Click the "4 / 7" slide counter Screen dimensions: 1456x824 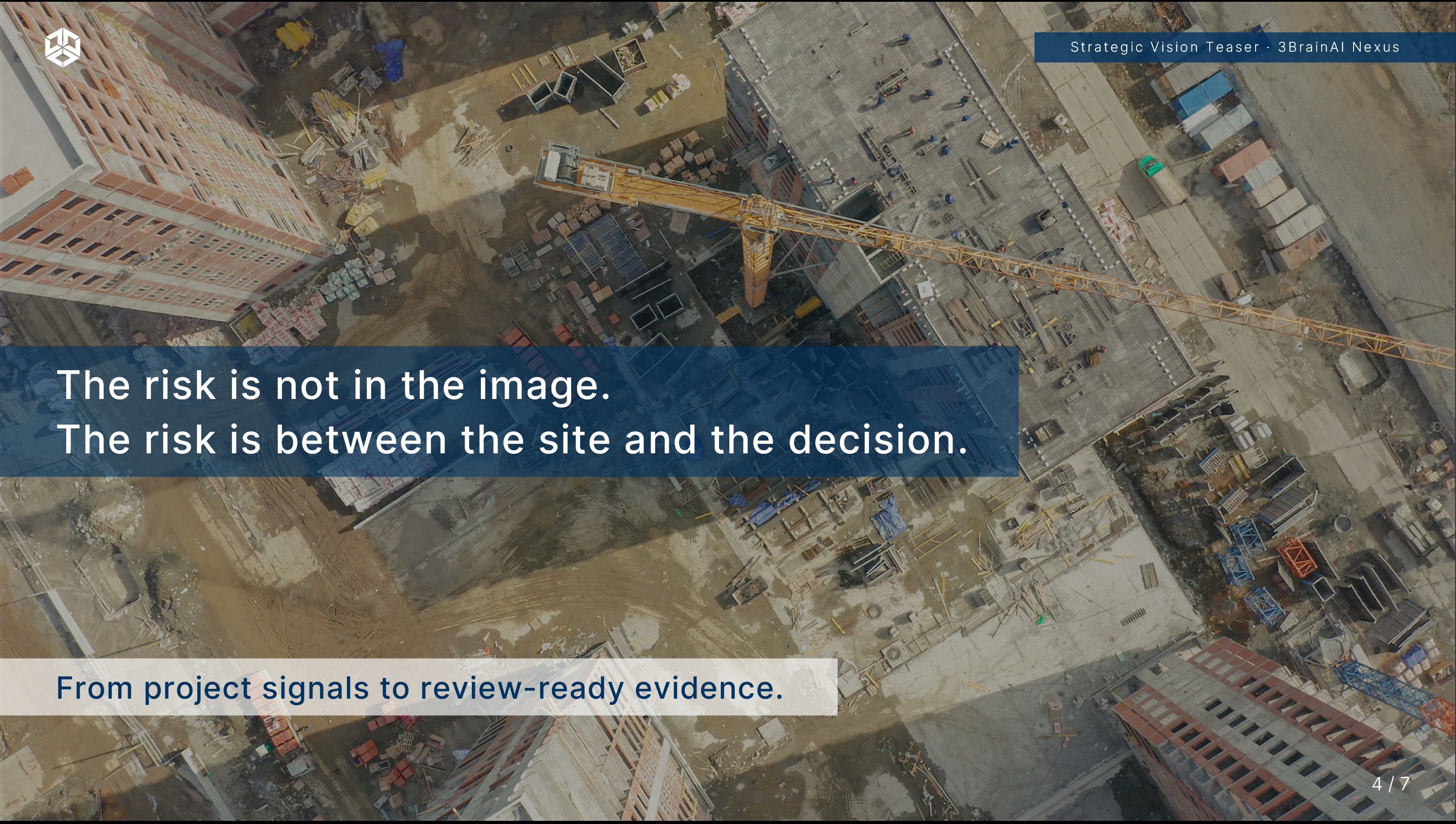tap(1390, 784)
